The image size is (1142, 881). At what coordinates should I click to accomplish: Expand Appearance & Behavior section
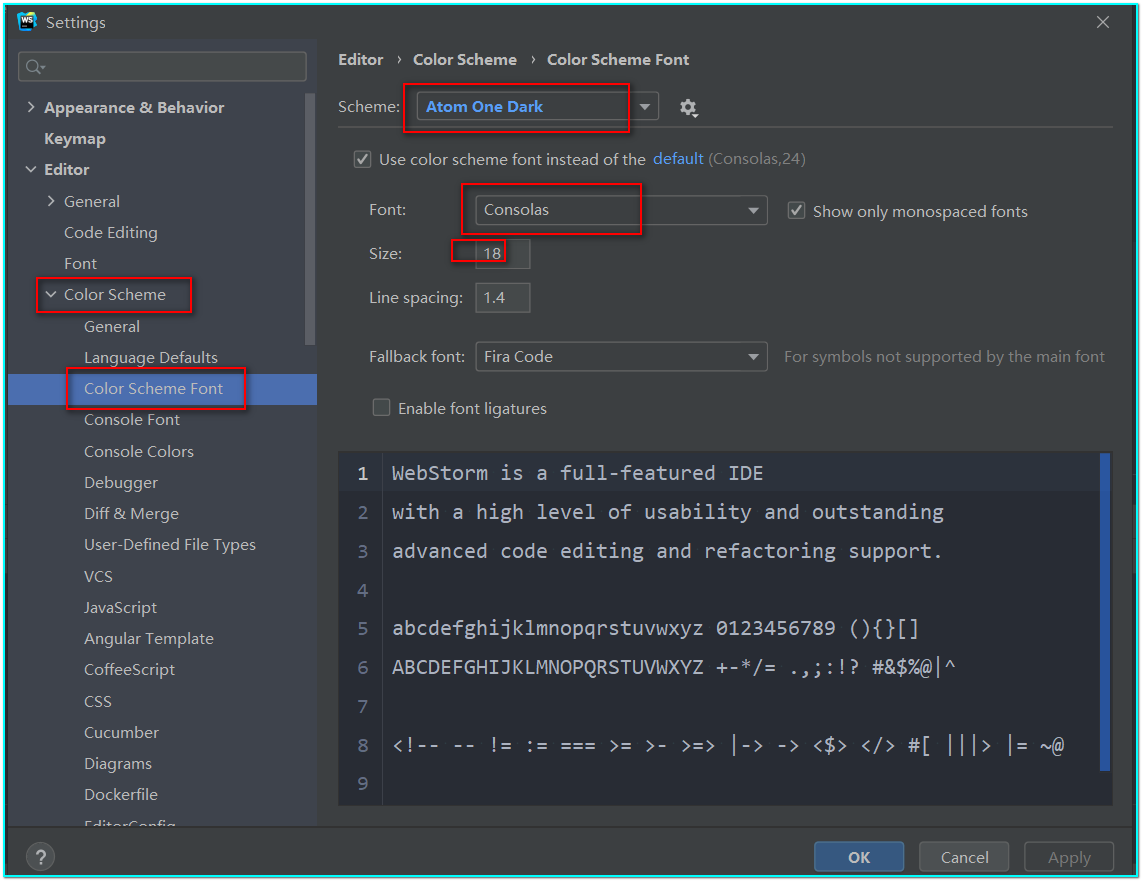click(x=31, y=108)
